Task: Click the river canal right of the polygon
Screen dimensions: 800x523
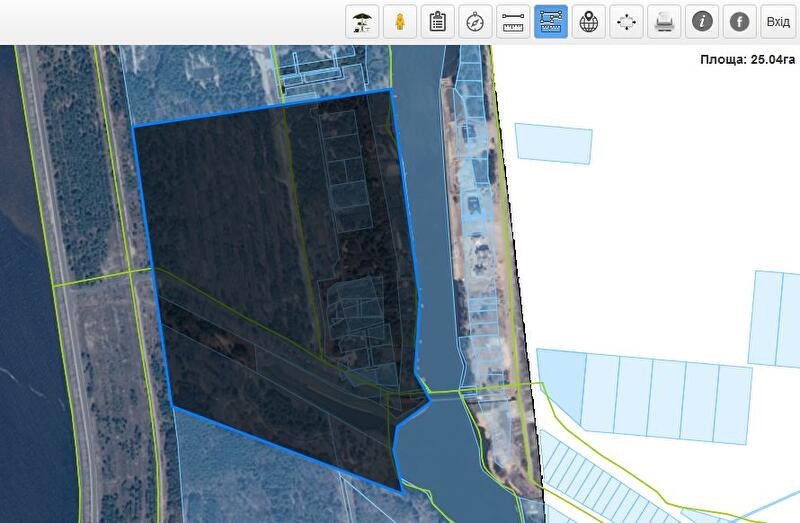Action: [440, 300]
